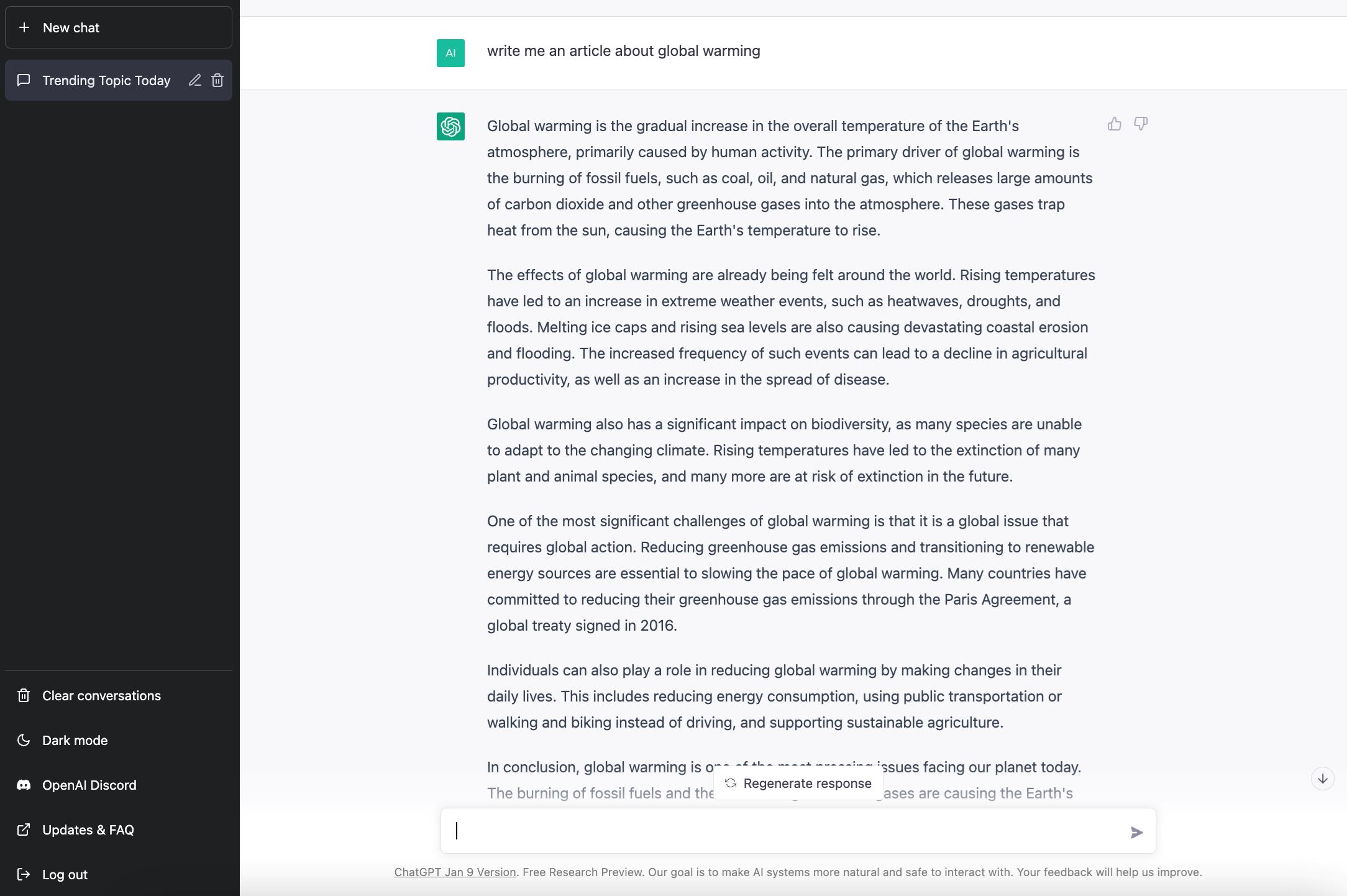Select Clear conversations in the sidebar
Viewport: 1347px width, 896px height.
pos(101,695)
